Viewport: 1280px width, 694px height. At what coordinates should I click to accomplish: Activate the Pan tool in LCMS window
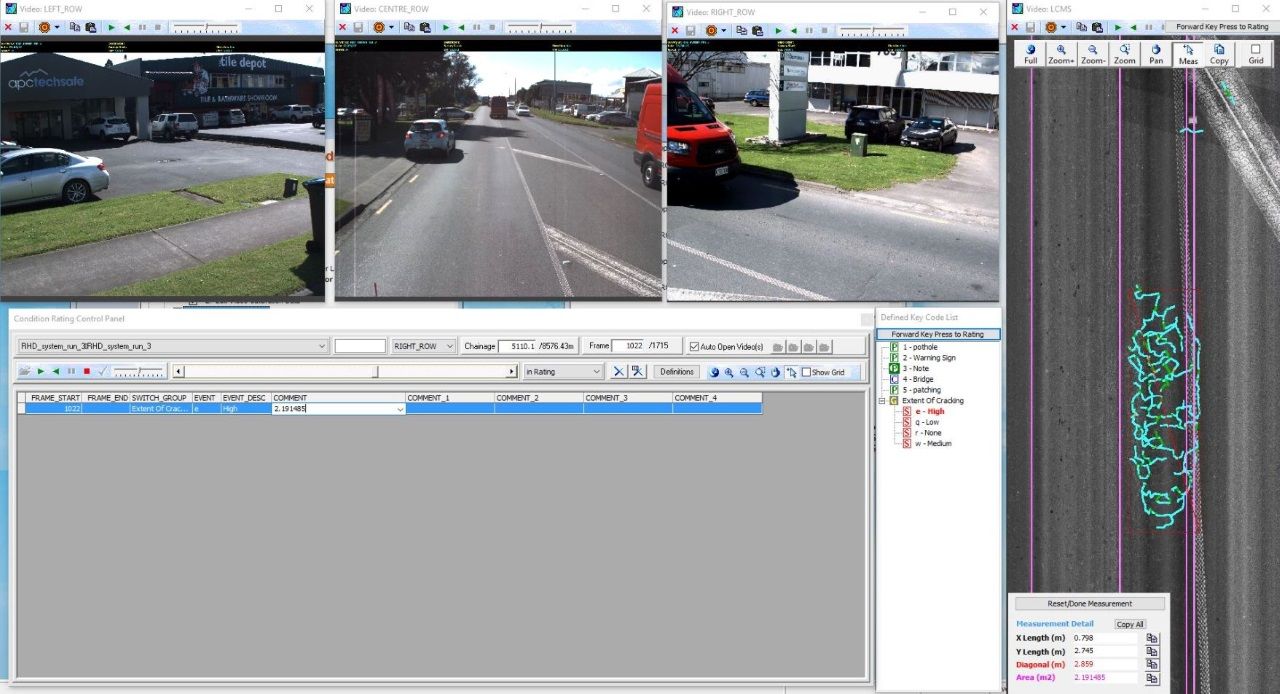coord(1156,54)
